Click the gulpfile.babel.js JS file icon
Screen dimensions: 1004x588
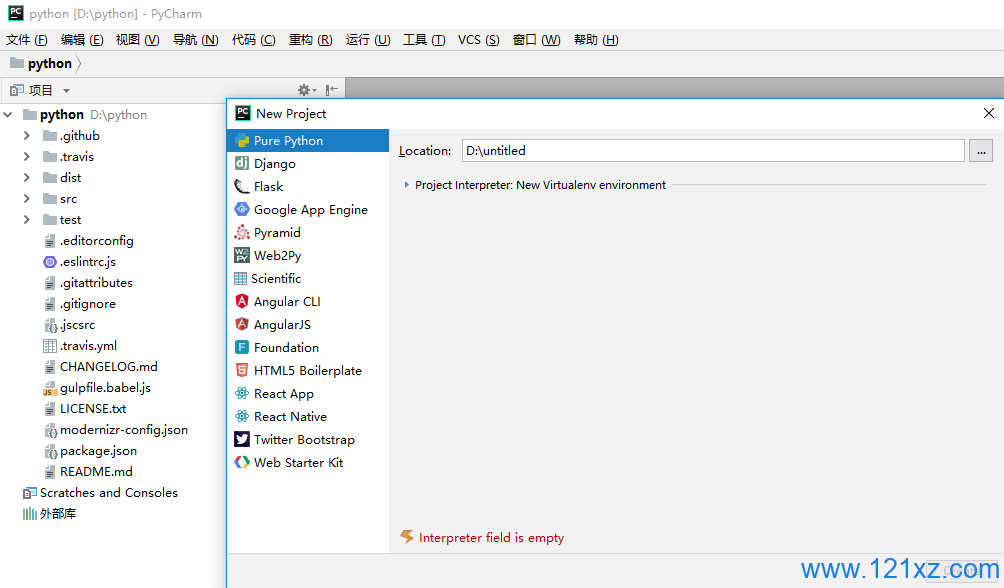(x=50, y=388)
